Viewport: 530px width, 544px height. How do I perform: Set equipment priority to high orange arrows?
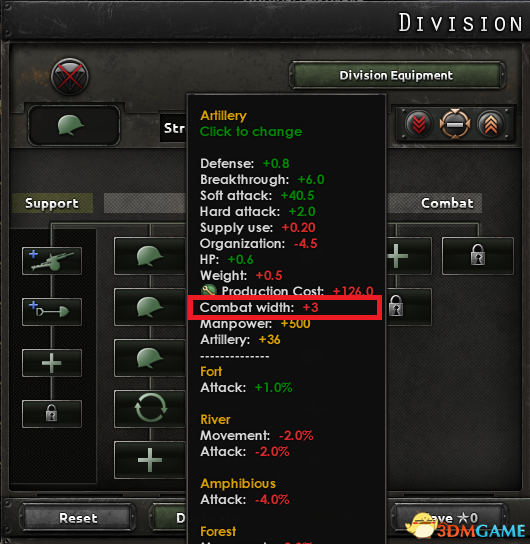point(490,124)
